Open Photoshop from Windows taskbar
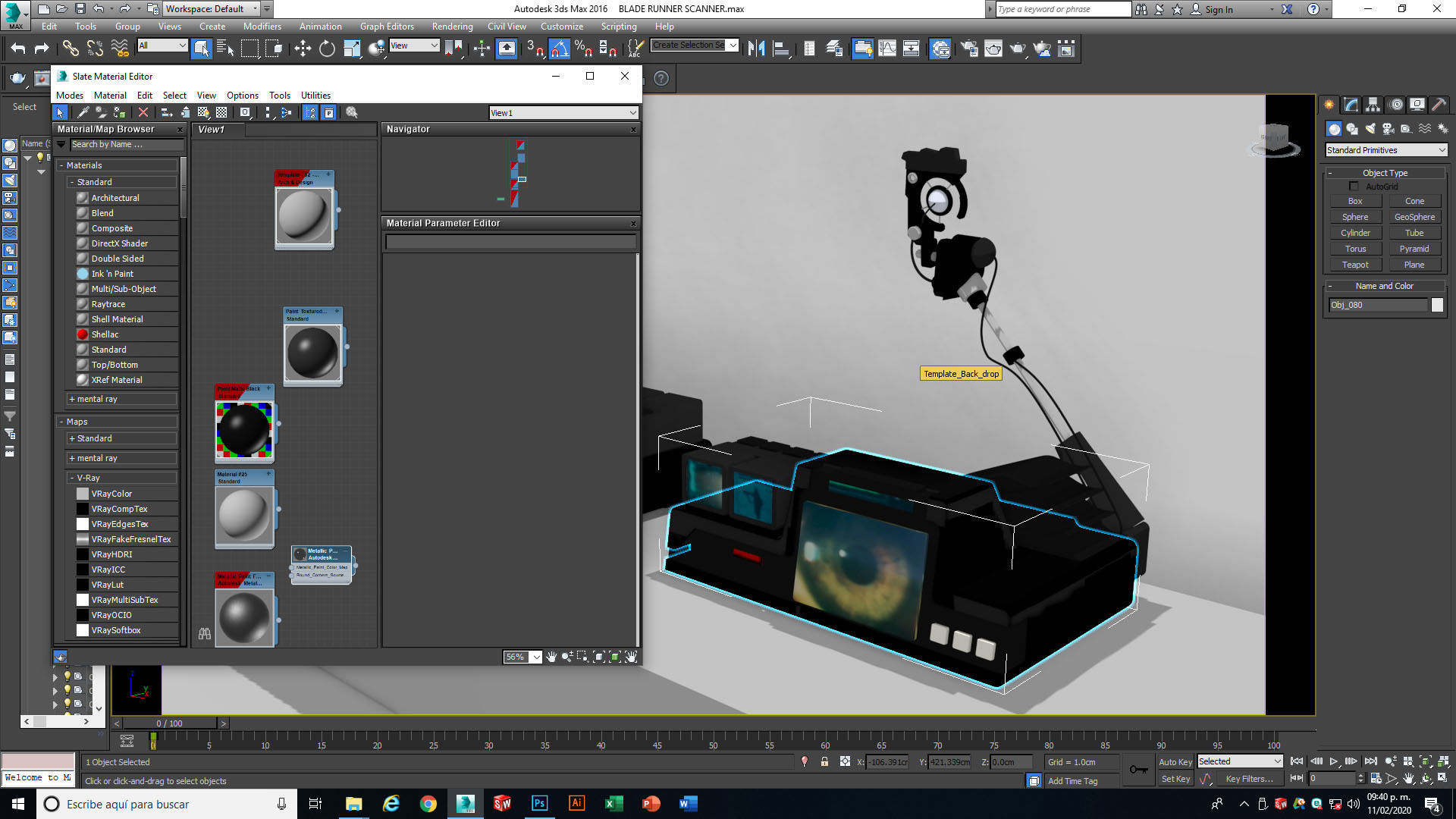The image size is (1456, 819). 539,804
